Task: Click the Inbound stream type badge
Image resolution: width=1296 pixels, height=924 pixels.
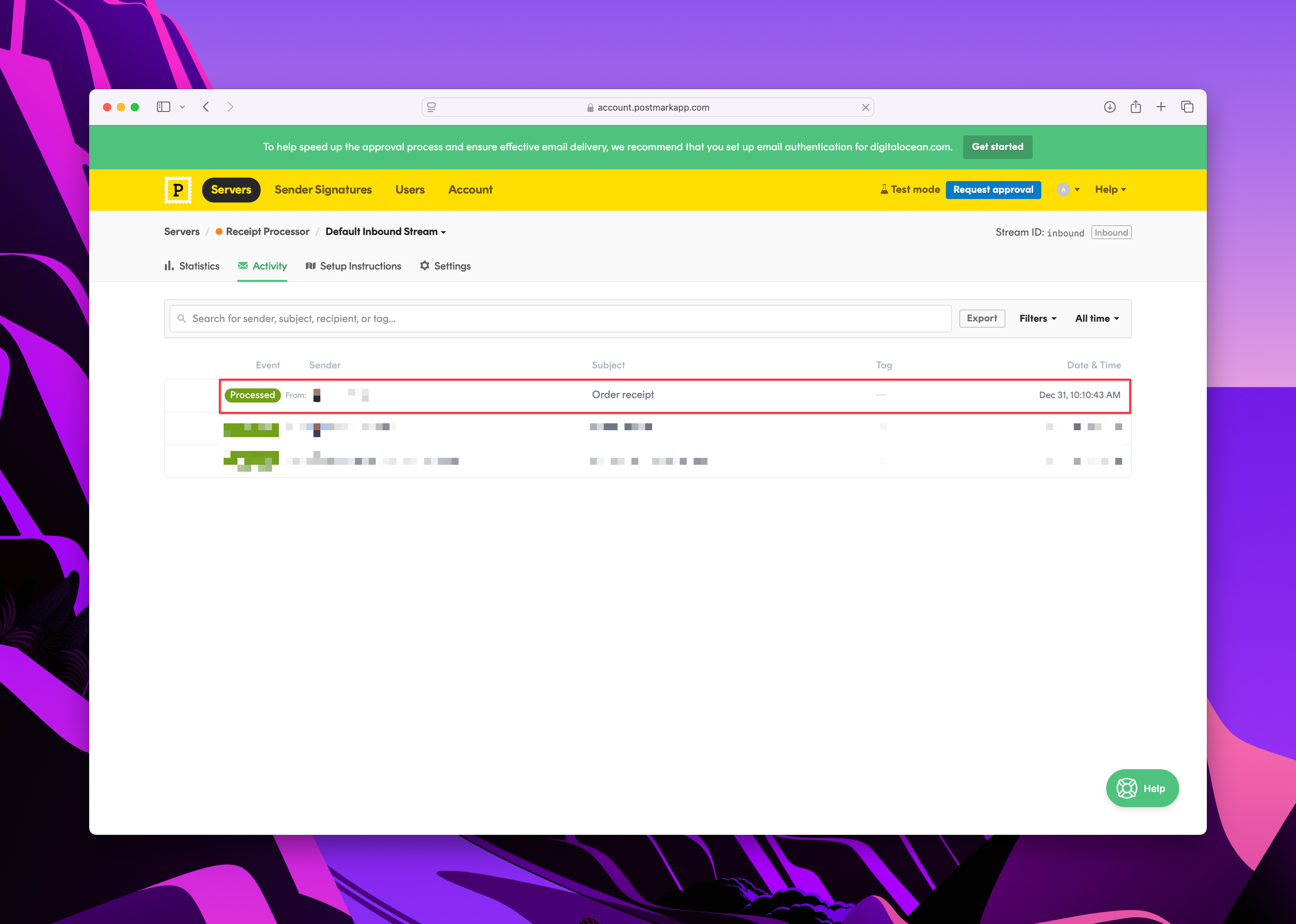Action: 1111,232
